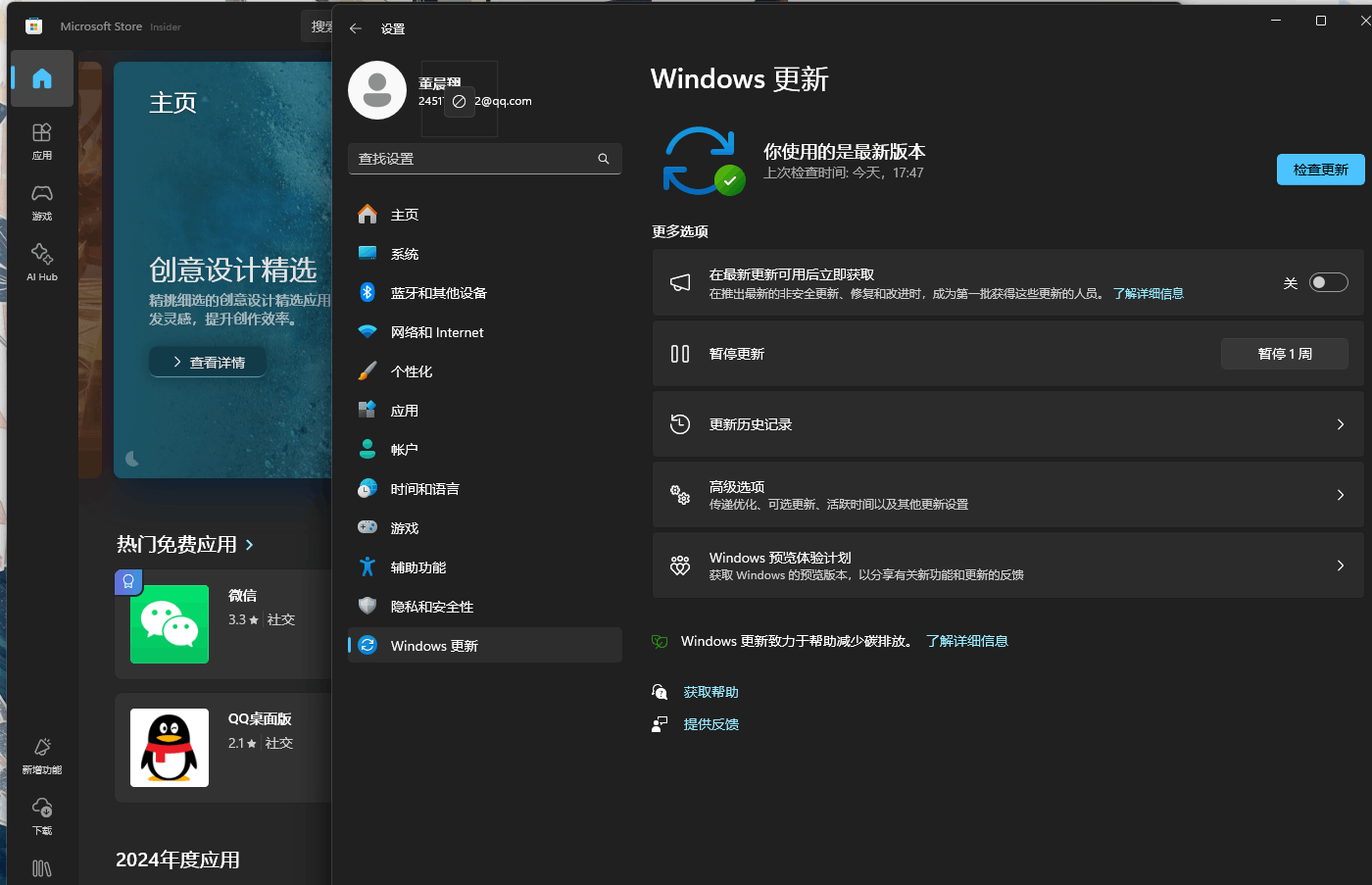Click 创意设计精选 banner title in Store
This screenshot has height=885, width=1372.
[232, 270]
